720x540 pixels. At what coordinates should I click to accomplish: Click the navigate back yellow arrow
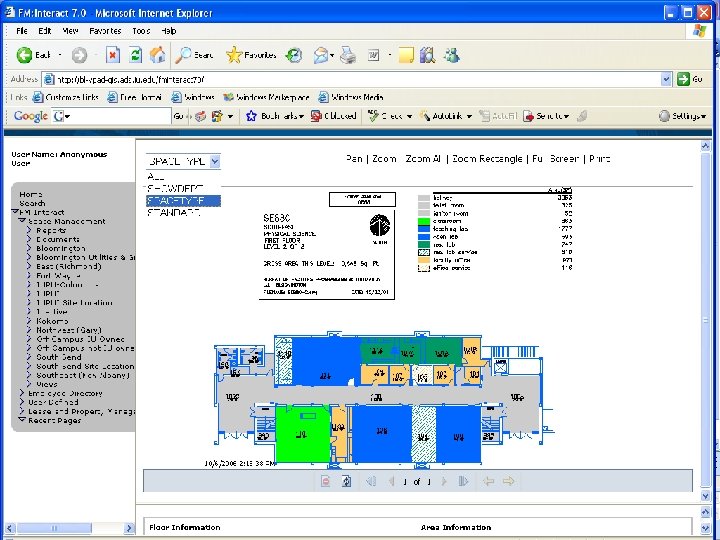[489, 481]
